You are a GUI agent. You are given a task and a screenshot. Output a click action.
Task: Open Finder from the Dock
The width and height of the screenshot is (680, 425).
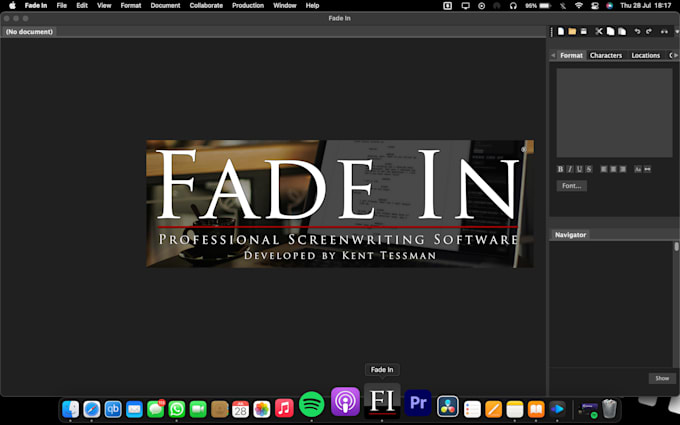(71, 409)
